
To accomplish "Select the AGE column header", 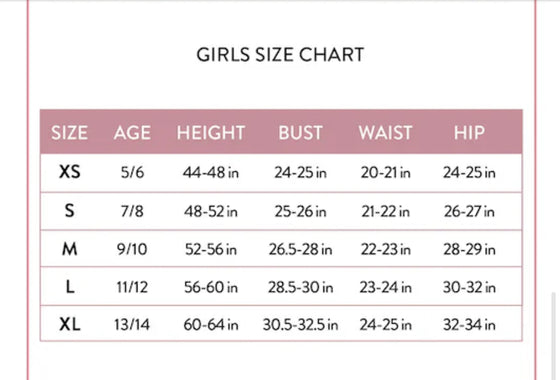I will pos(132,133).
